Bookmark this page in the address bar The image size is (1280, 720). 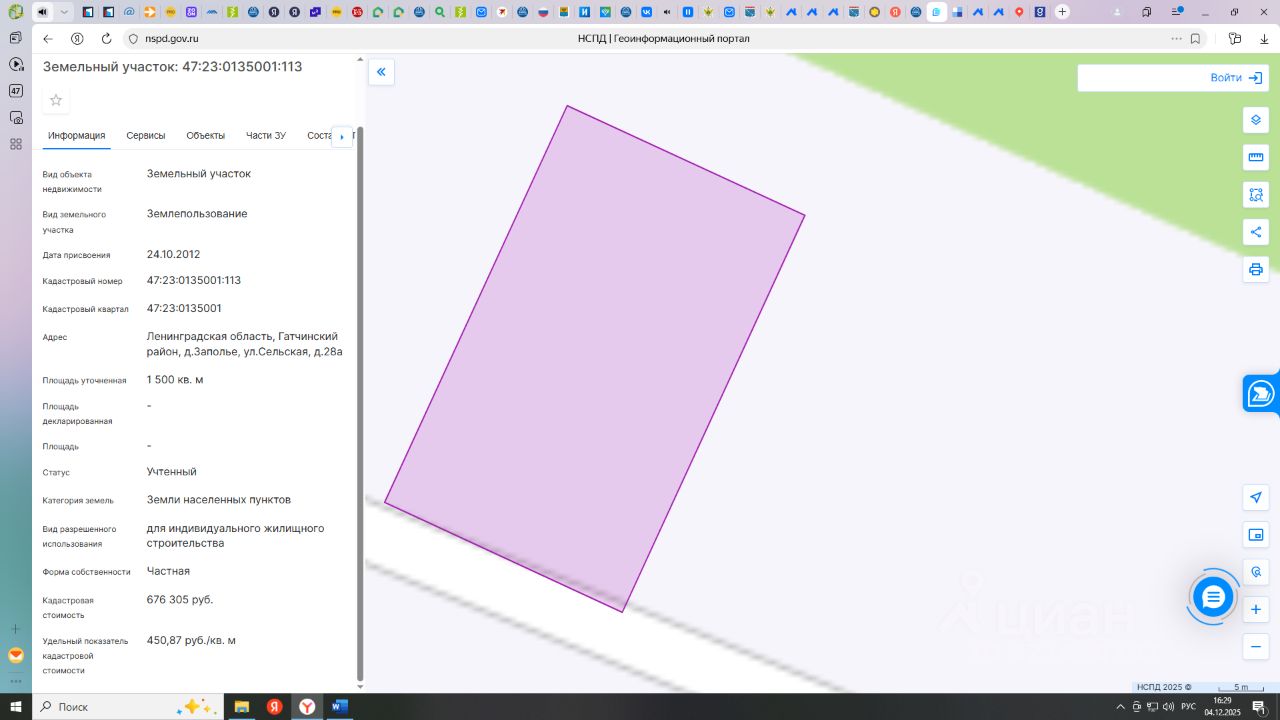click(x=1195, y=39)
